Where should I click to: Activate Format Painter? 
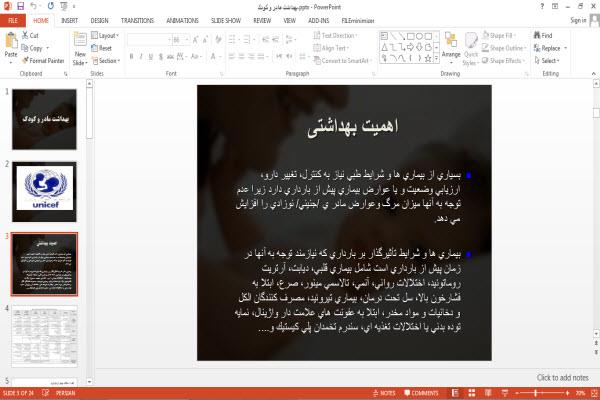pyautogui.click(x=43, y=60)
